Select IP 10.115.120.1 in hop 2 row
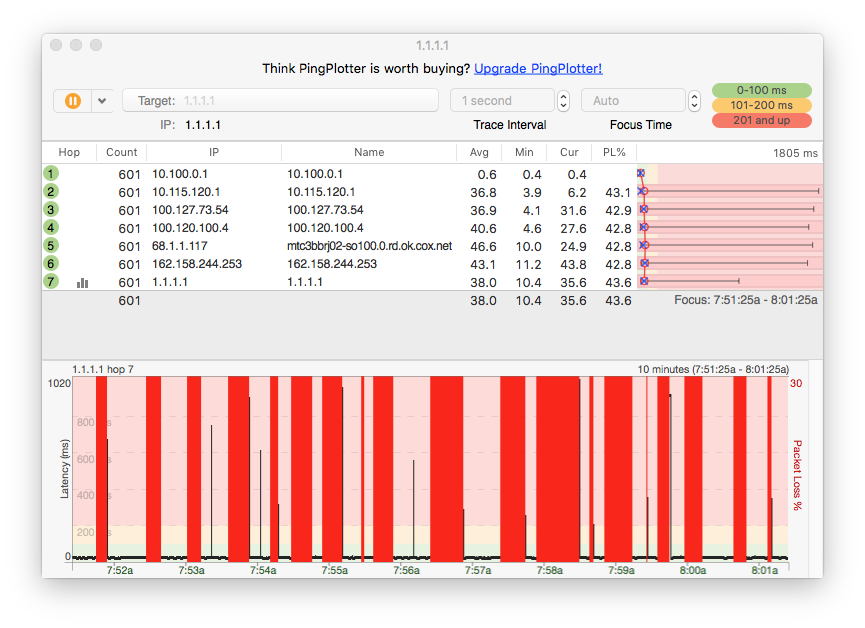This screenshot has width=865, height=628. pyautogui.click(x=186, y=192)
